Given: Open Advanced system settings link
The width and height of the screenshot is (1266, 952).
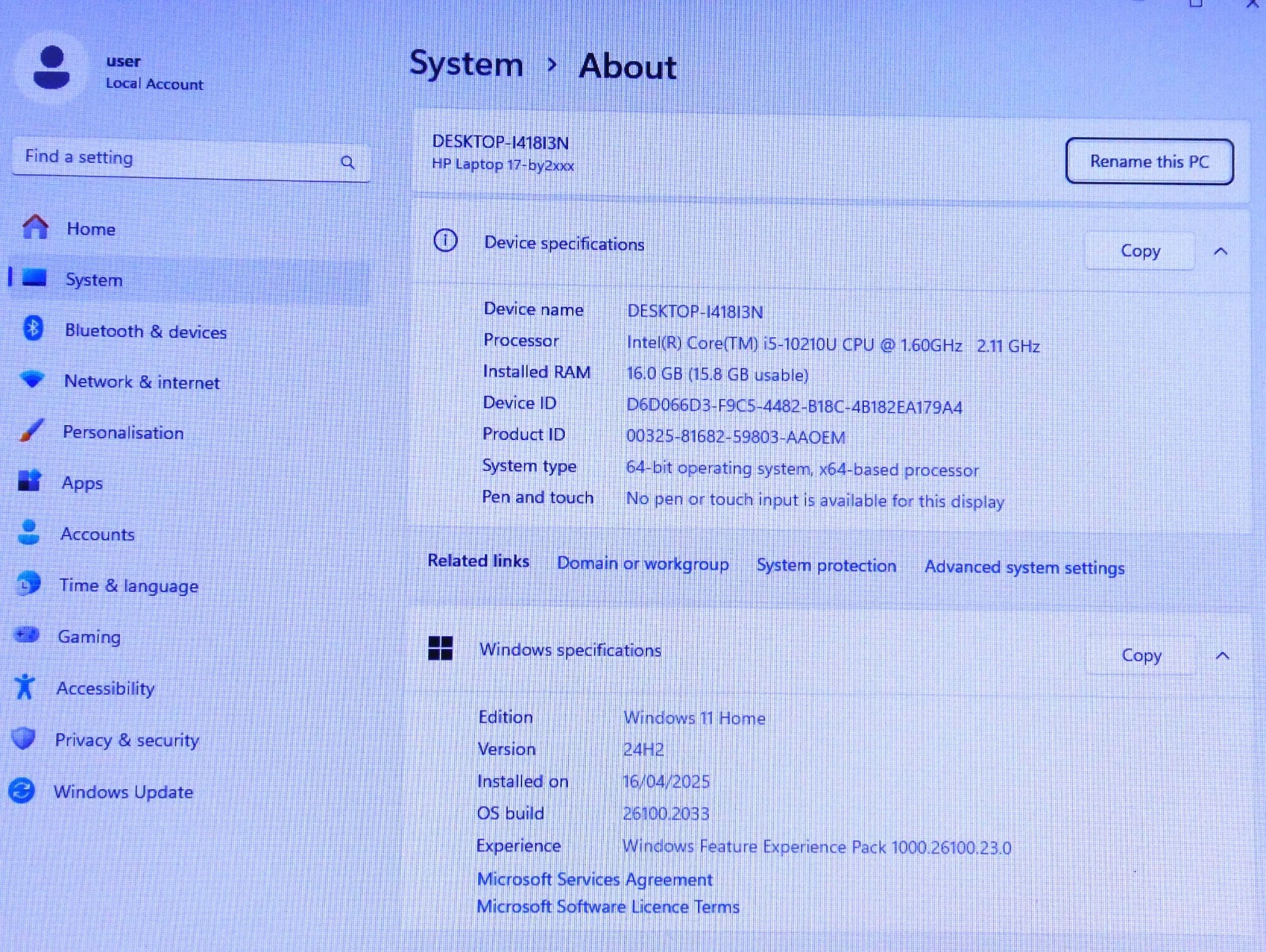Looking at the screenshot, I should click(x=1024, y=567).
